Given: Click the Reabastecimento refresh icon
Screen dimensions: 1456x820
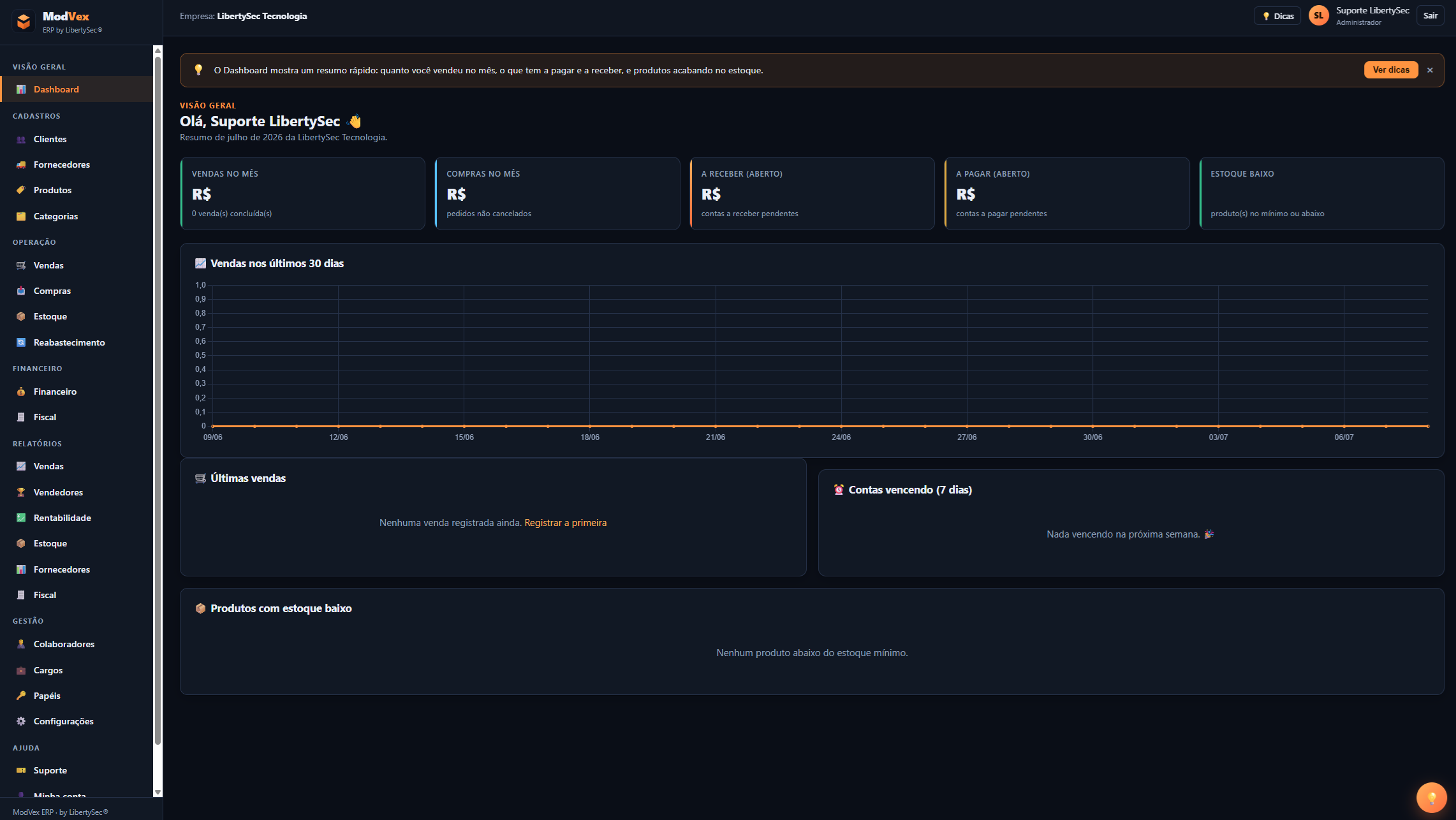Looking at the screenshot, I should [21, 343].
